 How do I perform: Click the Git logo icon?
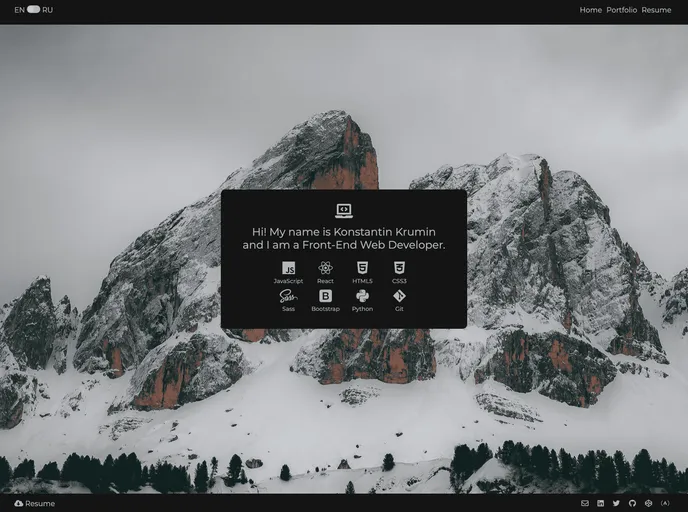coord(399,296)
